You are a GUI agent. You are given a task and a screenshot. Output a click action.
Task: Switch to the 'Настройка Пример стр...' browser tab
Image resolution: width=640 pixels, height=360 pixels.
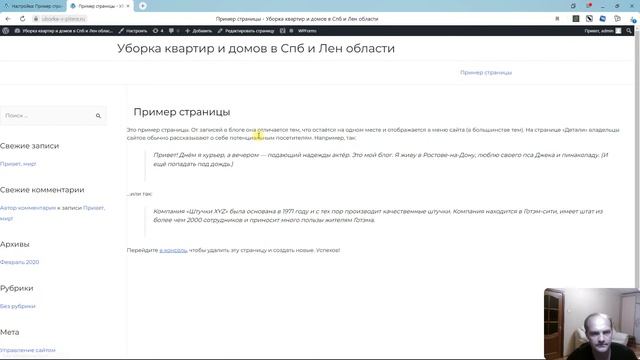[33, 6]
